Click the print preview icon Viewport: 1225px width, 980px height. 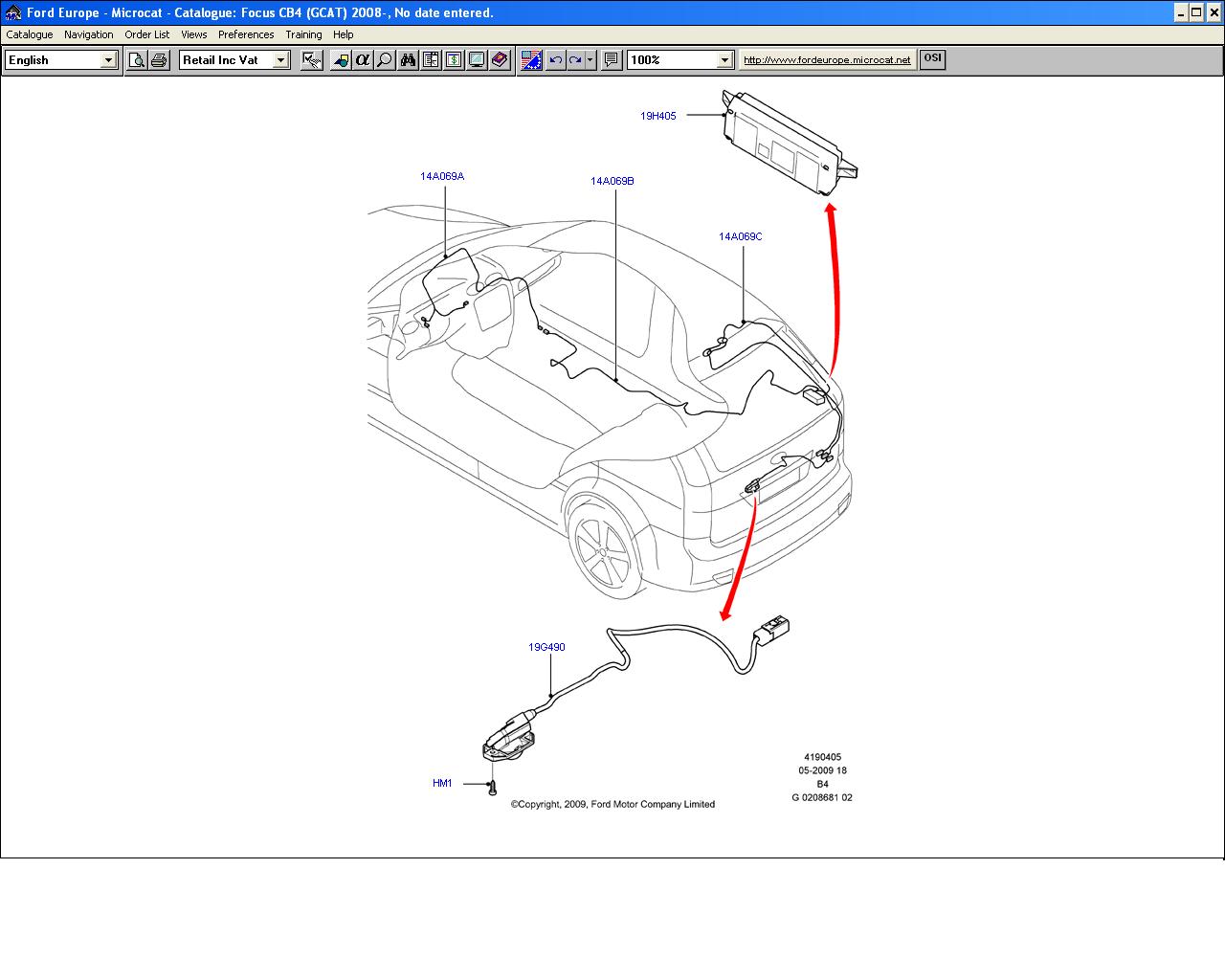[x=137, y=60]
